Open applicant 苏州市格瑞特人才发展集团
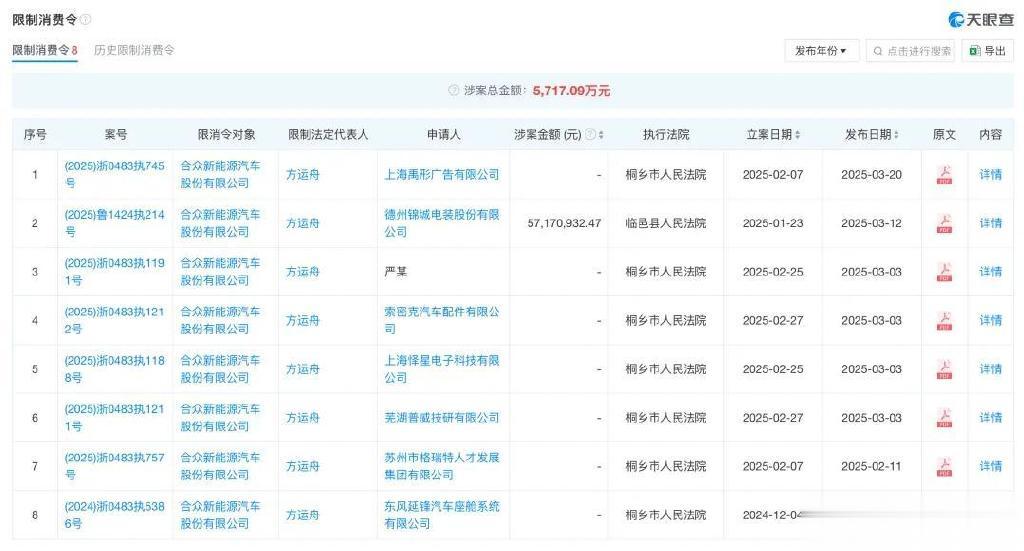Screen dimensions: 1024x551 (441, 466)
